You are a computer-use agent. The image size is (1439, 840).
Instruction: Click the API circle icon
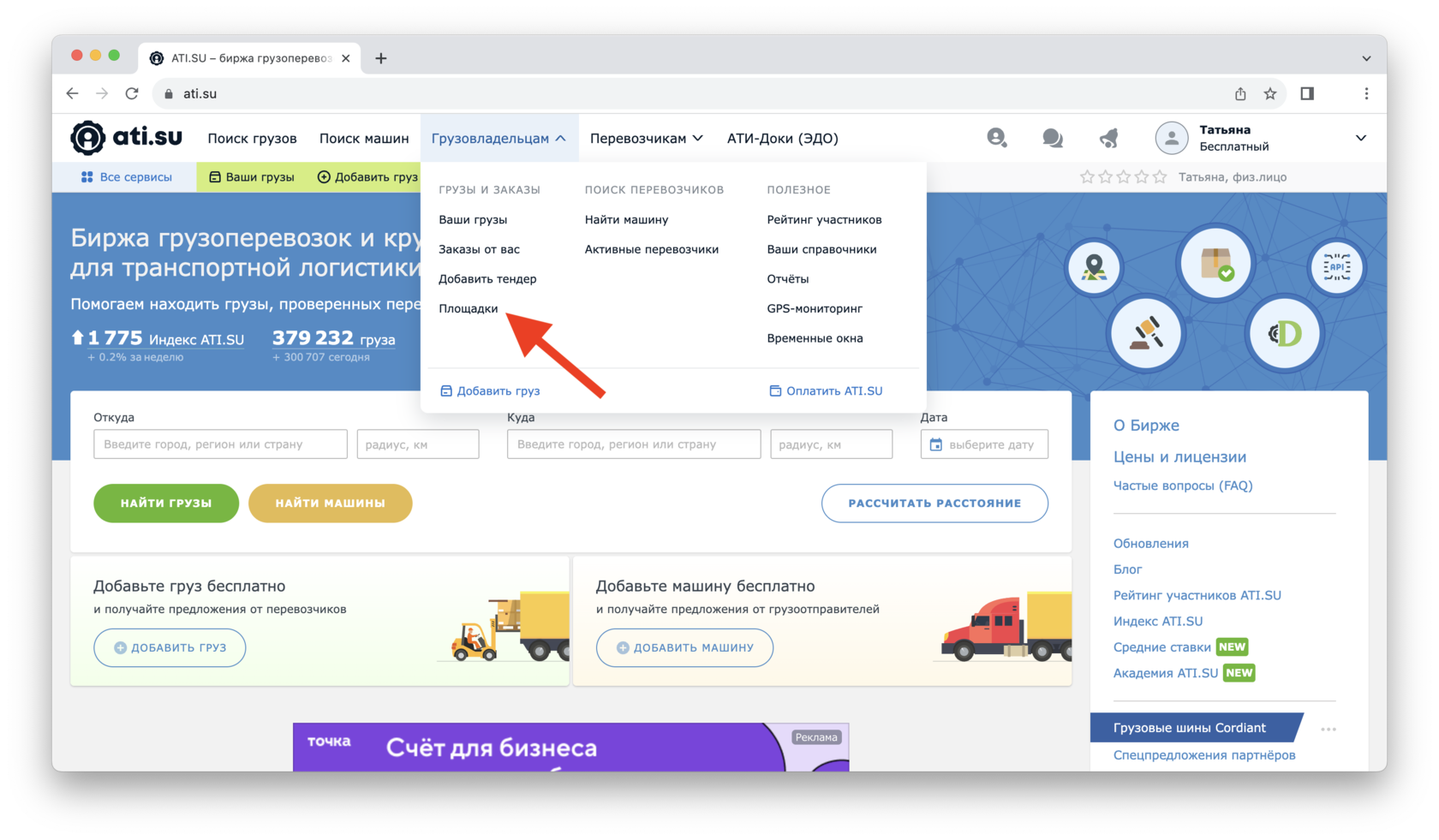[x=1336, y=267]
